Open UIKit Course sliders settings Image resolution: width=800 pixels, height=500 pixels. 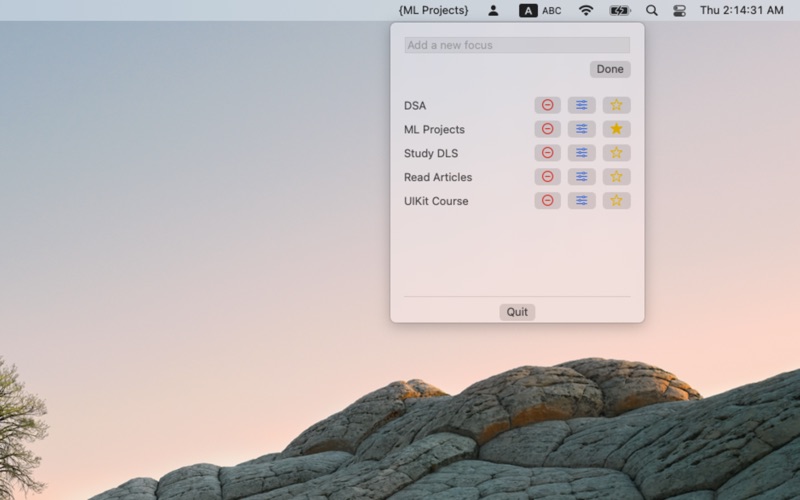click(x=582, y=201)
